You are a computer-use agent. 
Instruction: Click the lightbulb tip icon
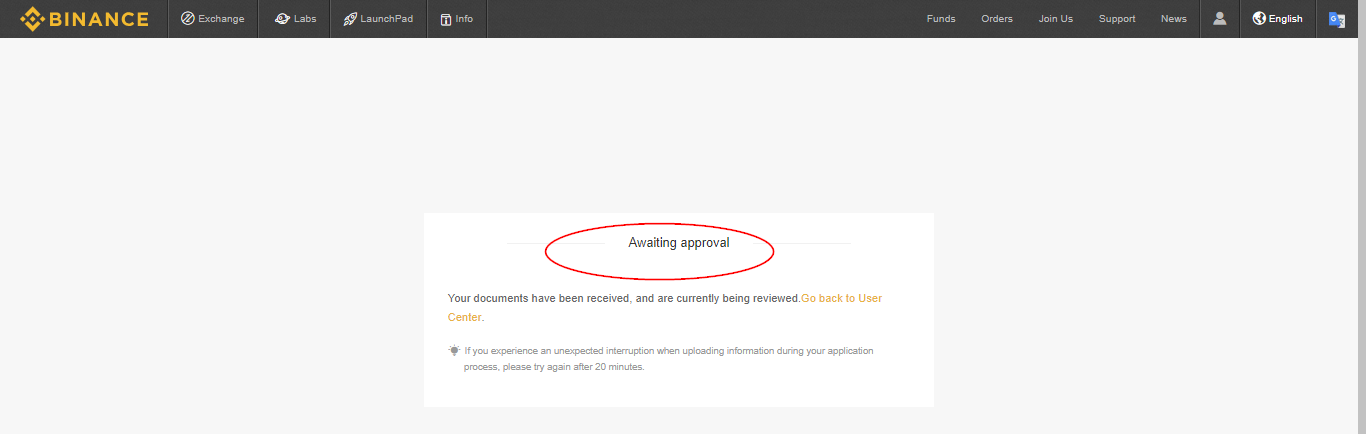[x=454, y=351]
